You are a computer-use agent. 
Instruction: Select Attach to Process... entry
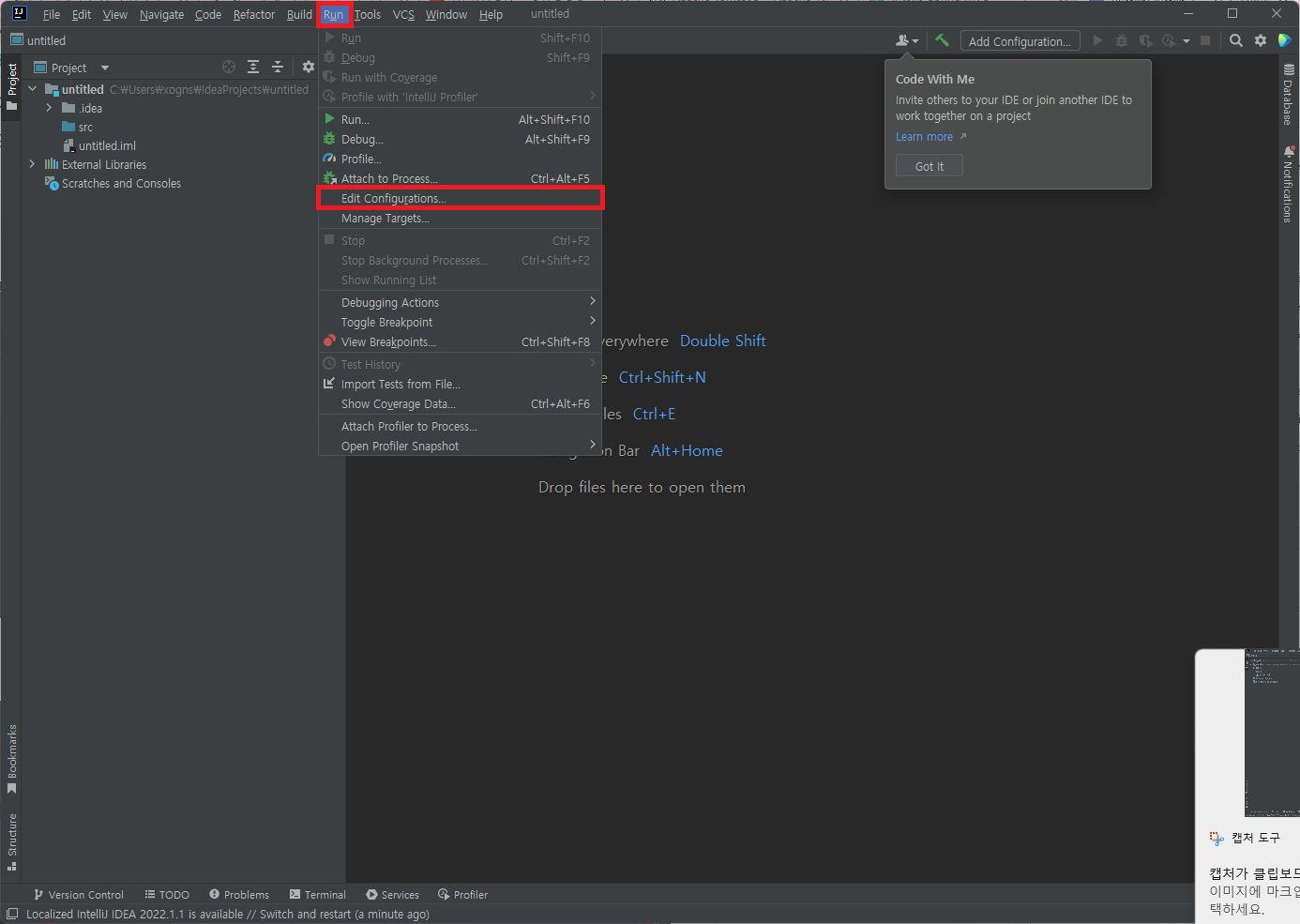click(x=460, y=178)
